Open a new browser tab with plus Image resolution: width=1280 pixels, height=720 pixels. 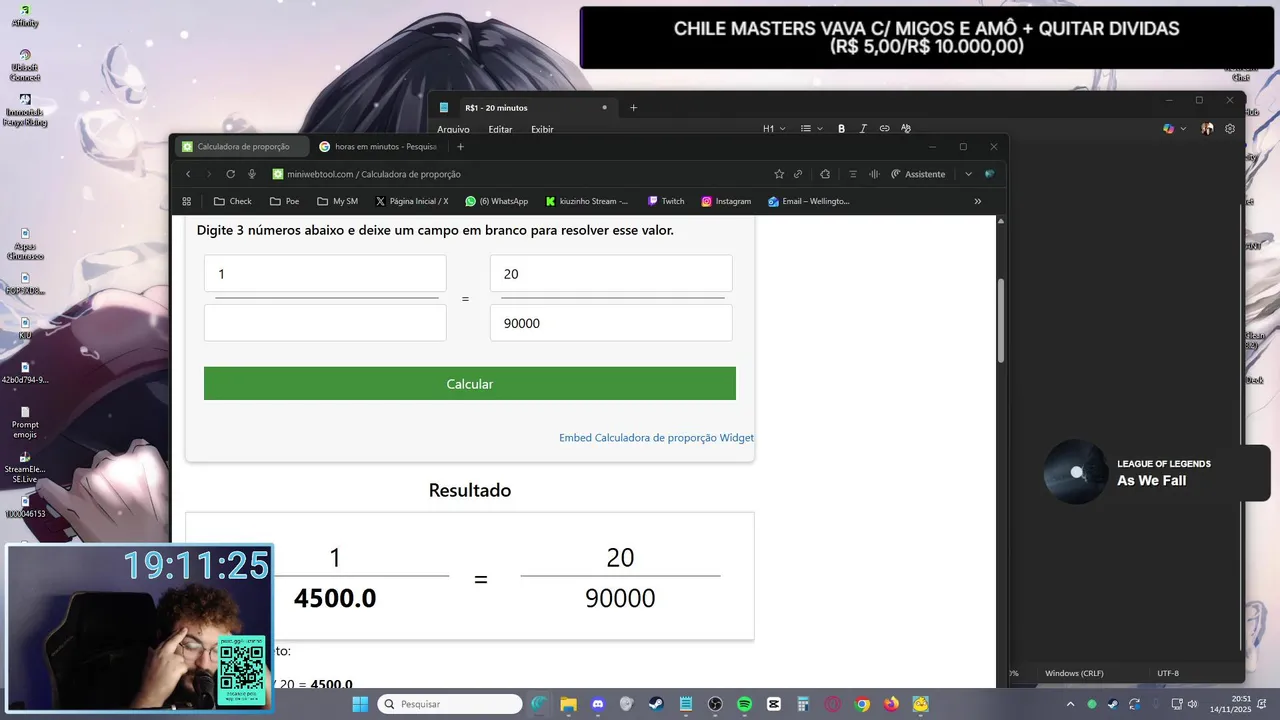coord(461,147)
